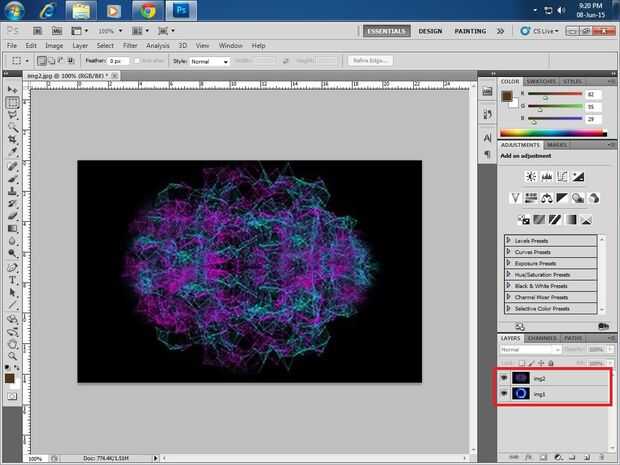Switch to the Design workspace

coord(430,31)
